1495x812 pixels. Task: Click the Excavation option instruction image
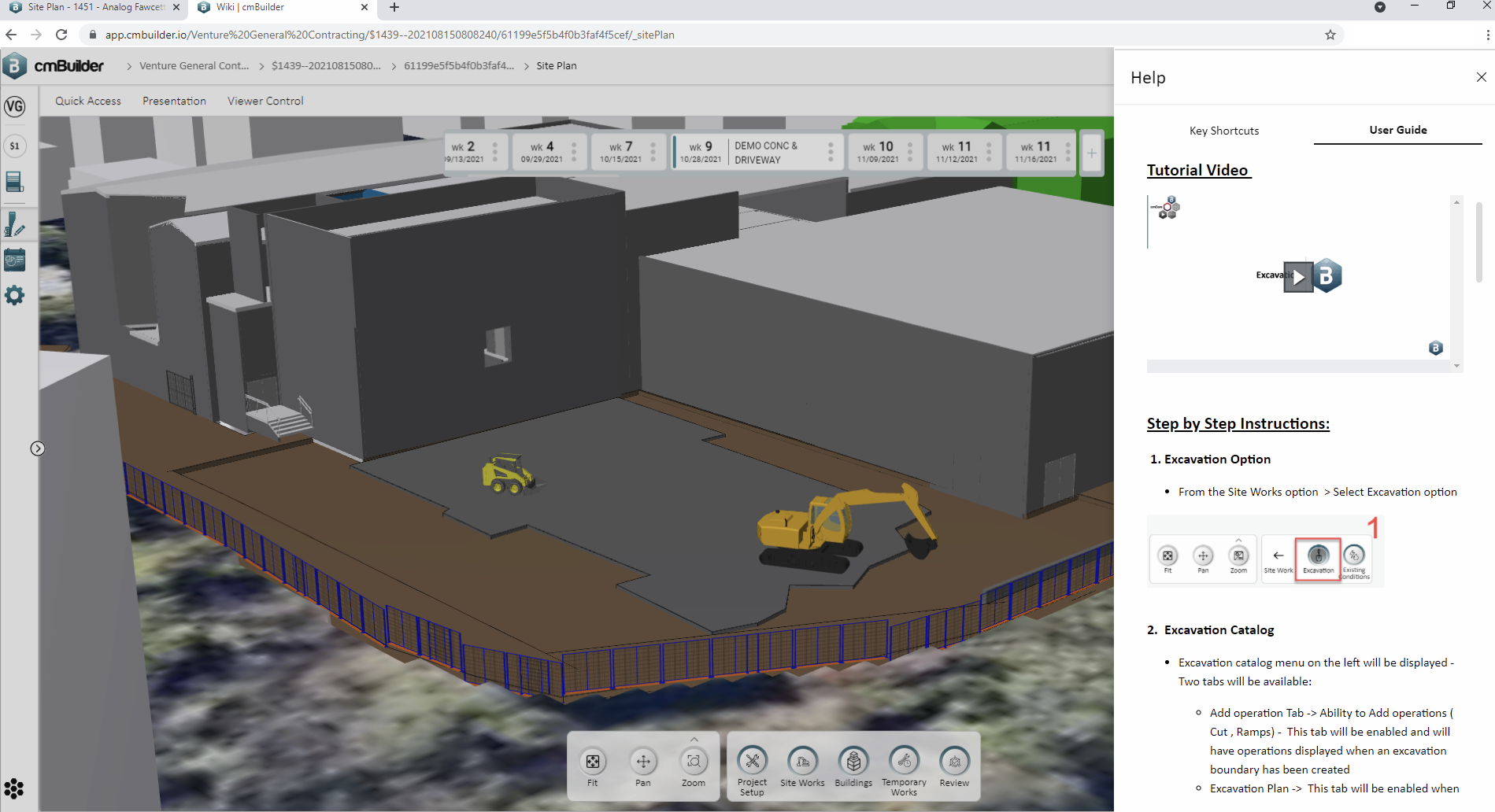click(x=1265, y=551)
